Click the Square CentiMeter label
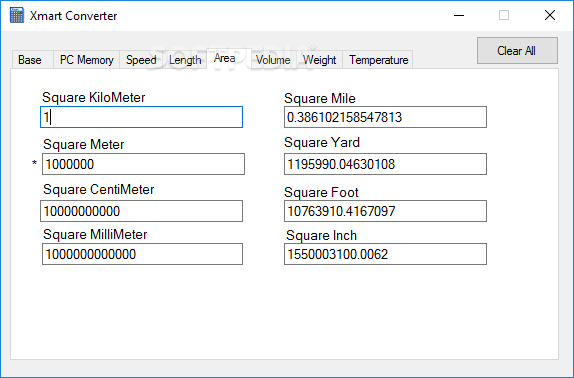574x378 pixels. point(98,190)
